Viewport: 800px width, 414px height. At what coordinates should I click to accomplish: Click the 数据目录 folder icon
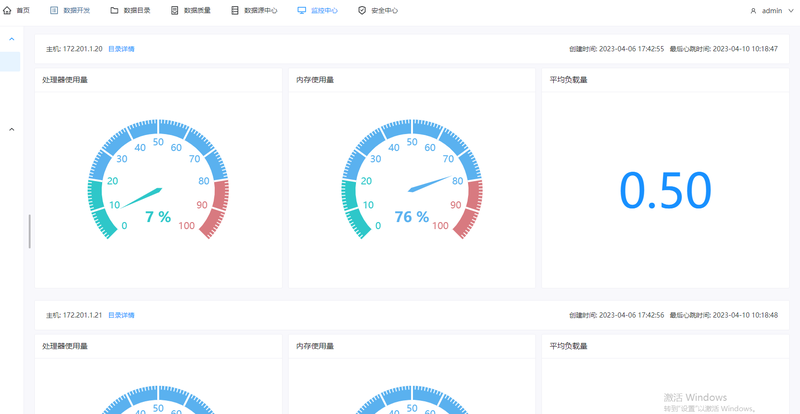click(114, 10)
